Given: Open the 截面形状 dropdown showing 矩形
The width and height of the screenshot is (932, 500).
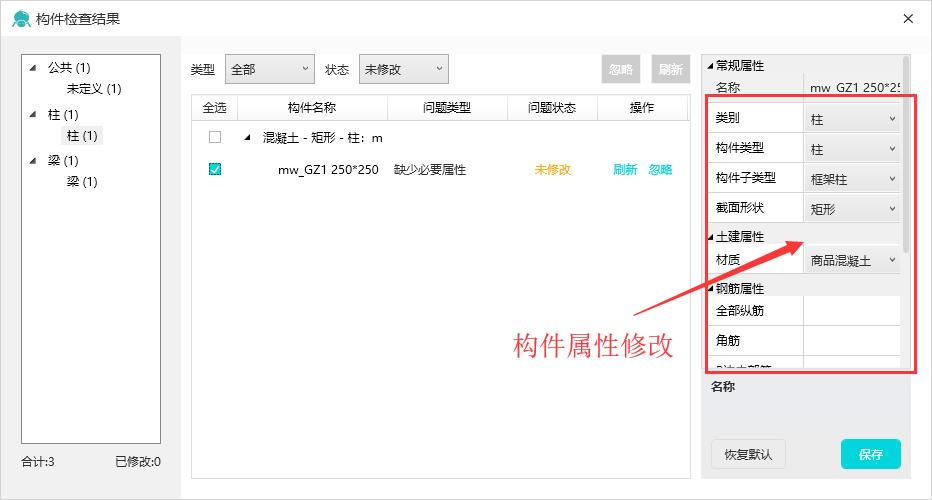Looking at the screenshot, I should [852, 209].
